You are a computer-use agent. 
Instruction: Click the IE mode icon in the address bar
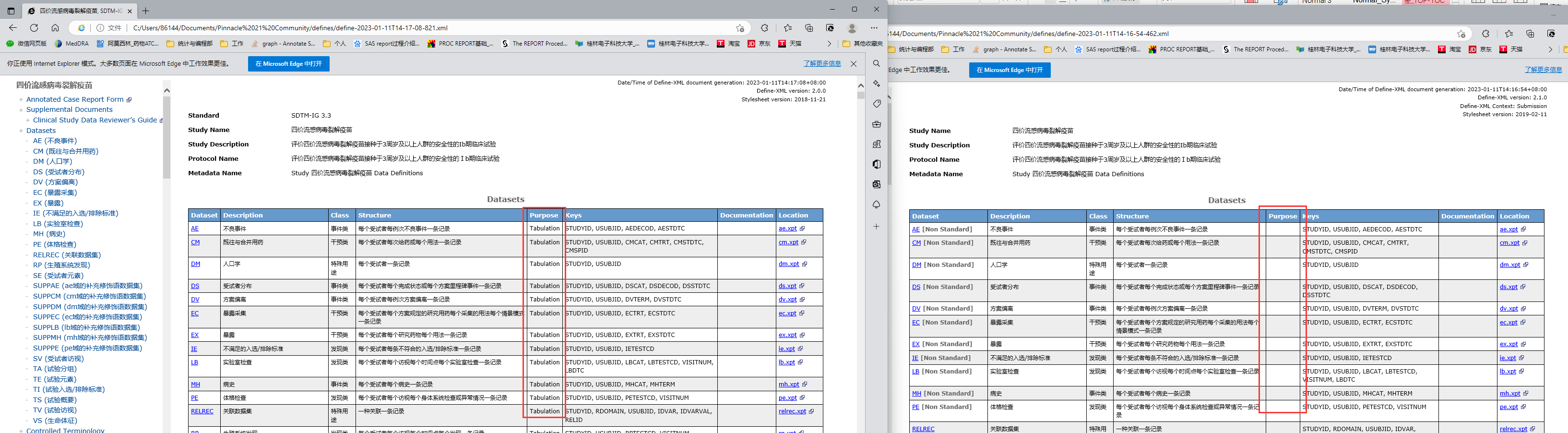point(81,28)
